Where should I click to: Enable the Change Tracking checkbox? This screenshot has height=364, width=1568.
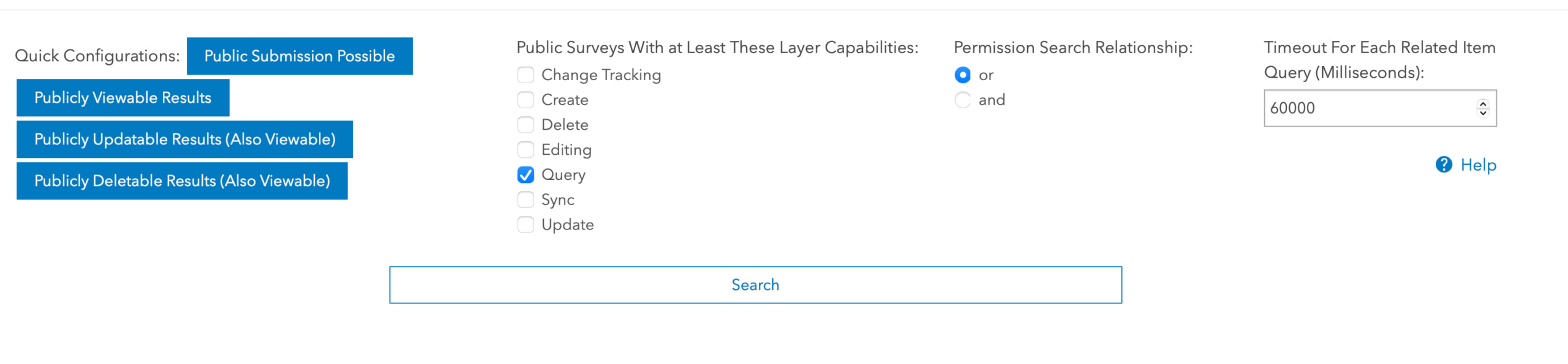tap(526, 75)
